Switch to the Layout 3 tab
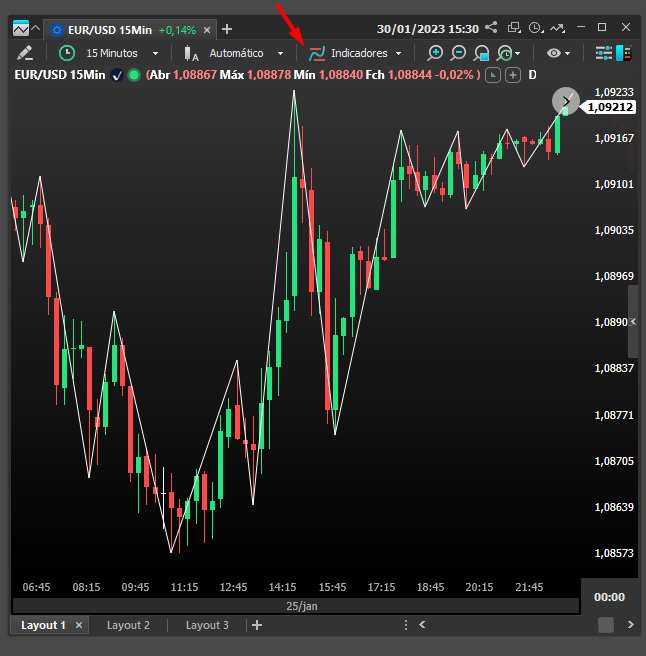646x656 pixels. [x=207, y=625]
